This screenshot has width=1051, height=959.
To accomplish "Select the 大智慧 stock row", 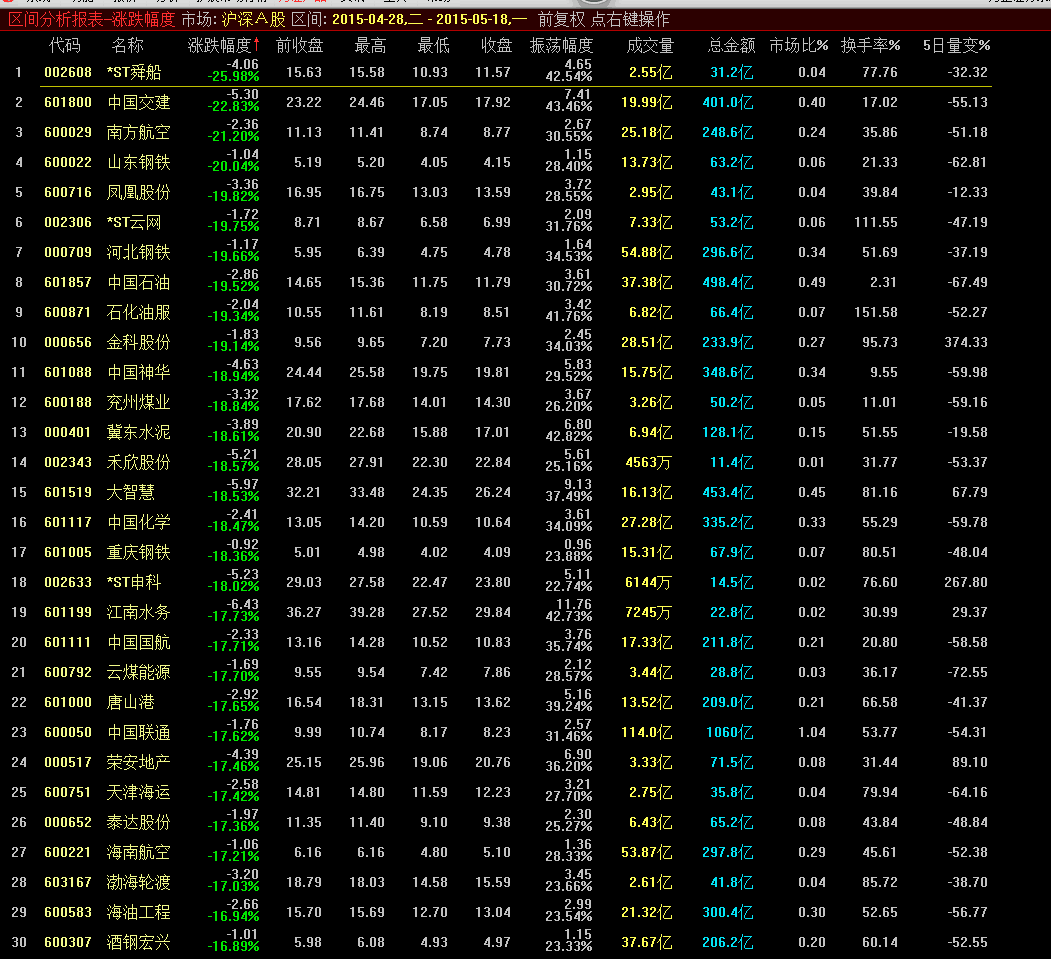I will pyautogui.click(x=130, y=492).
